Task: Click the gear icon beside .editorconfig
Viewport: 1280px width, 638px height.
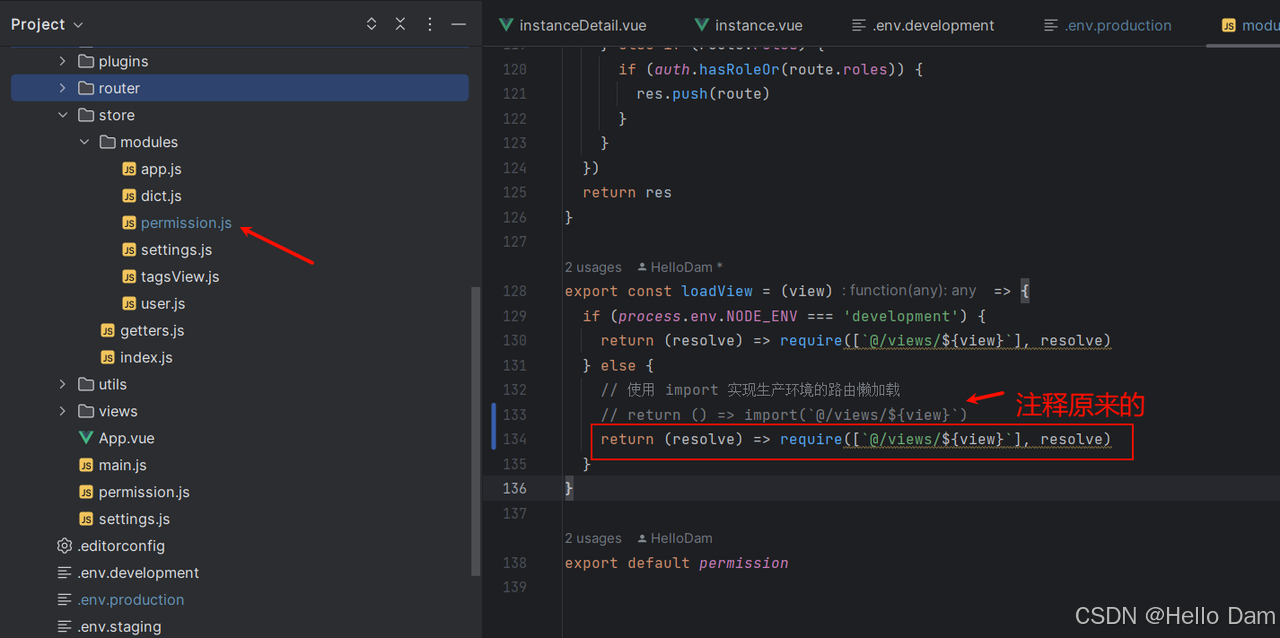Action: 65,546
